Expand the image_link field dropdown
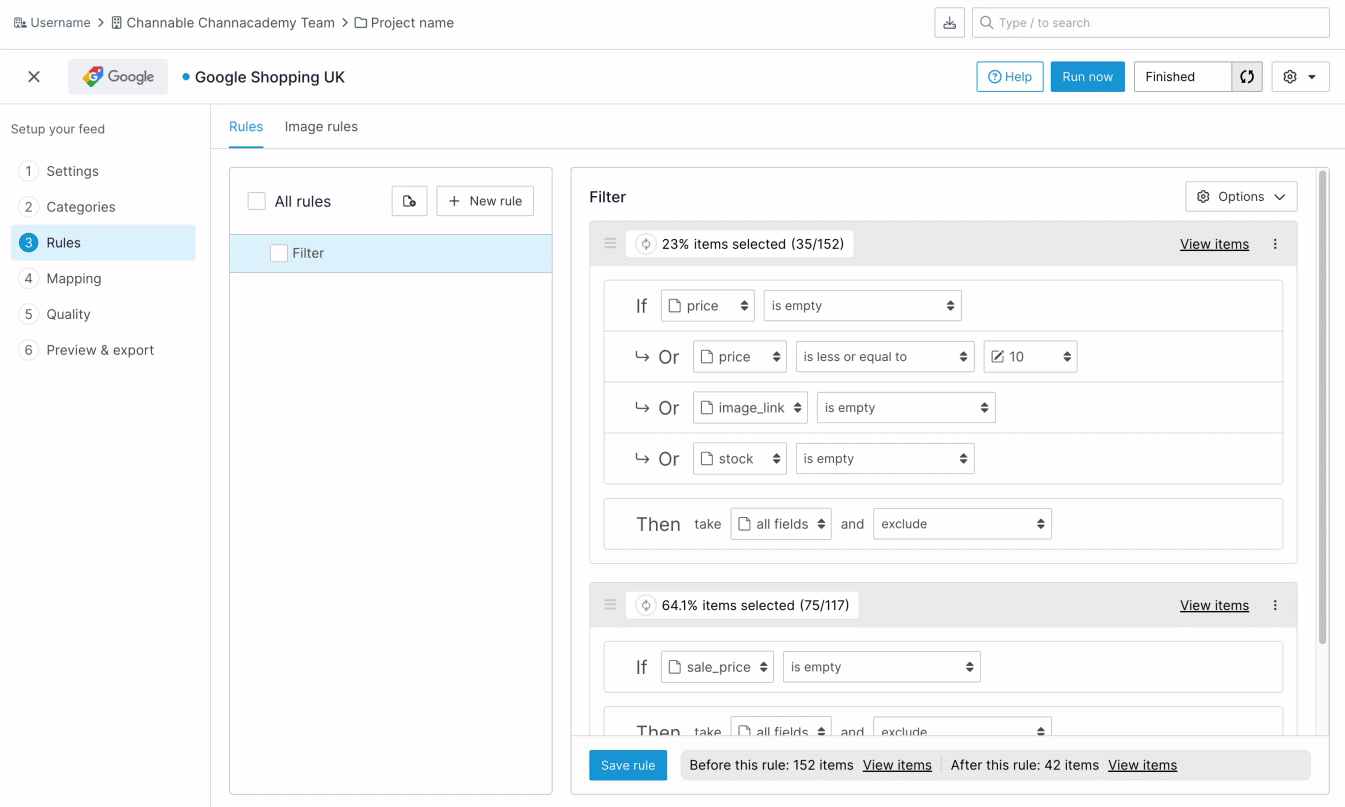Screen dimensions: 1345x807 (x=750, y=408)
